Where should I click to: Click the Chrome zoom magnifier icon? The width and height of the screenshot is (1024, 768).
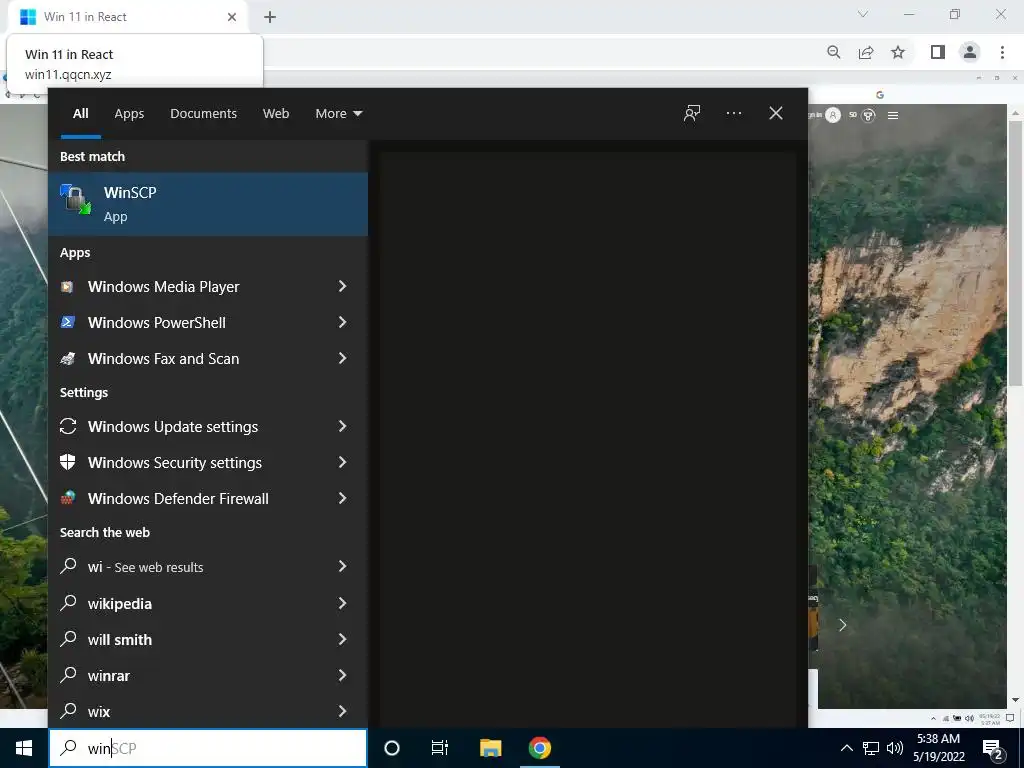click(x=833, y=52)
